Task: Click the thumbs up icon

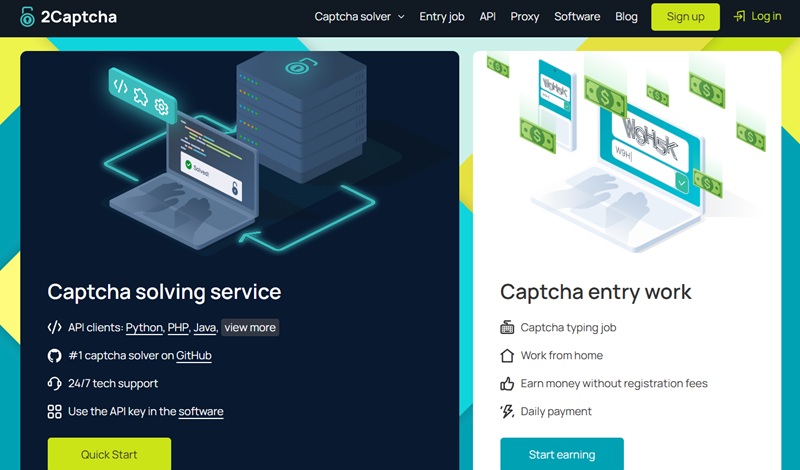Action: pos(507,384)
